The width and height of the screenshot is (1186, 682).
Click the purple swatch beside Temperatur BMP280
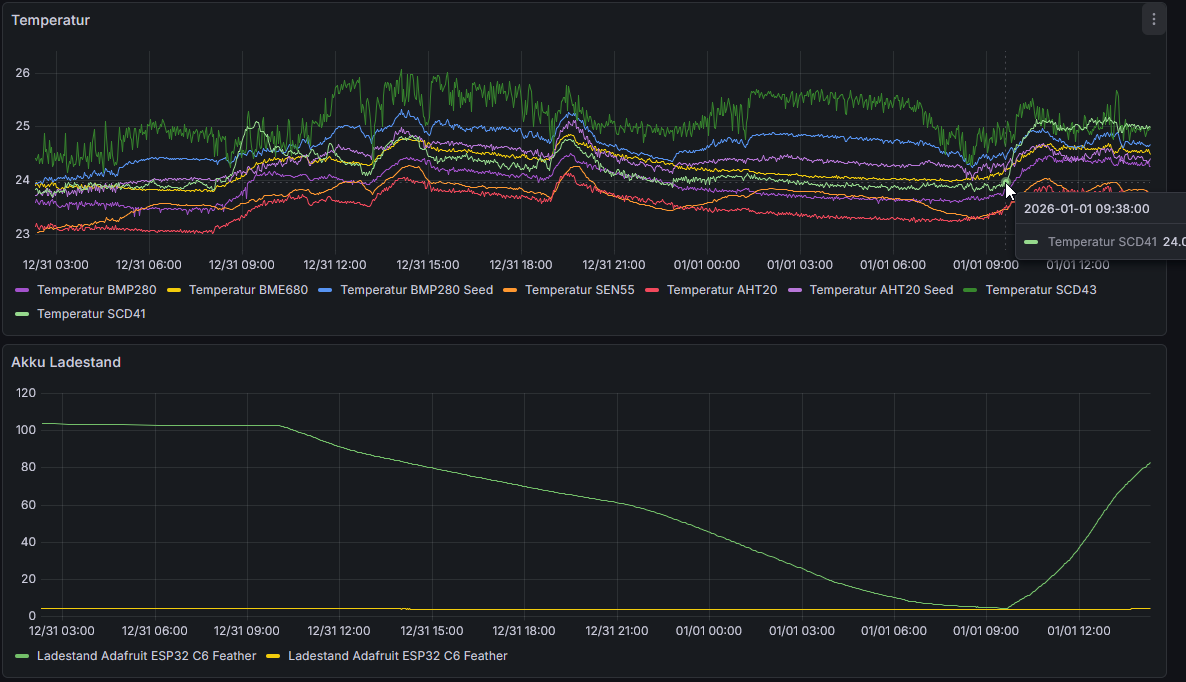pyautogui.click(x=23, y=290)
